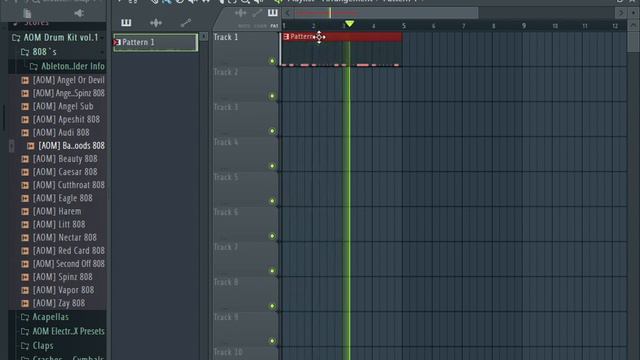Image resolution: width=640 pixels, height=360 pixels.
Task: Click waveform icon beside [AOM] Ba..oods 808
Action: [x=31, y=146]
